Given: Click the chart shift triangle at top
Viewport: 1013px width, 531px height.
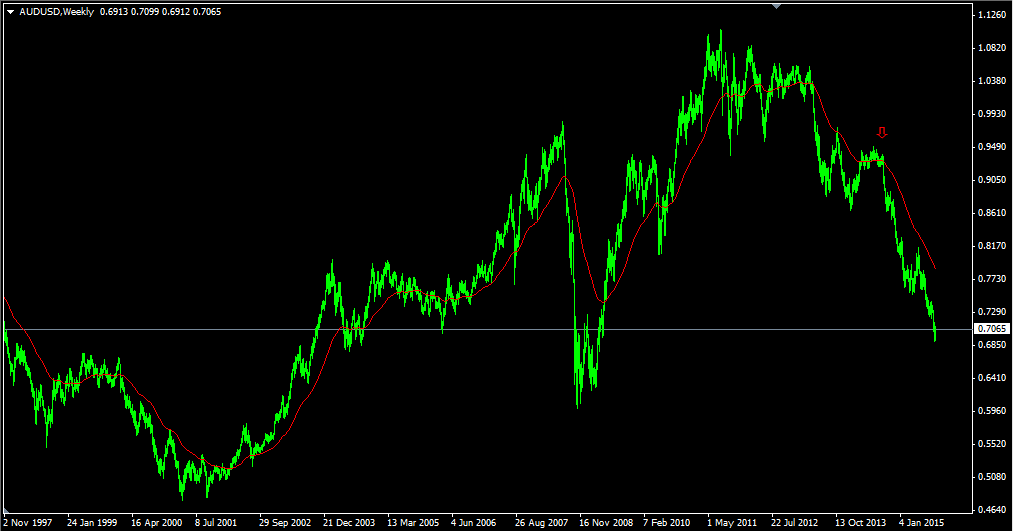Looking at the screenshot, I should [x=777, y=6].
